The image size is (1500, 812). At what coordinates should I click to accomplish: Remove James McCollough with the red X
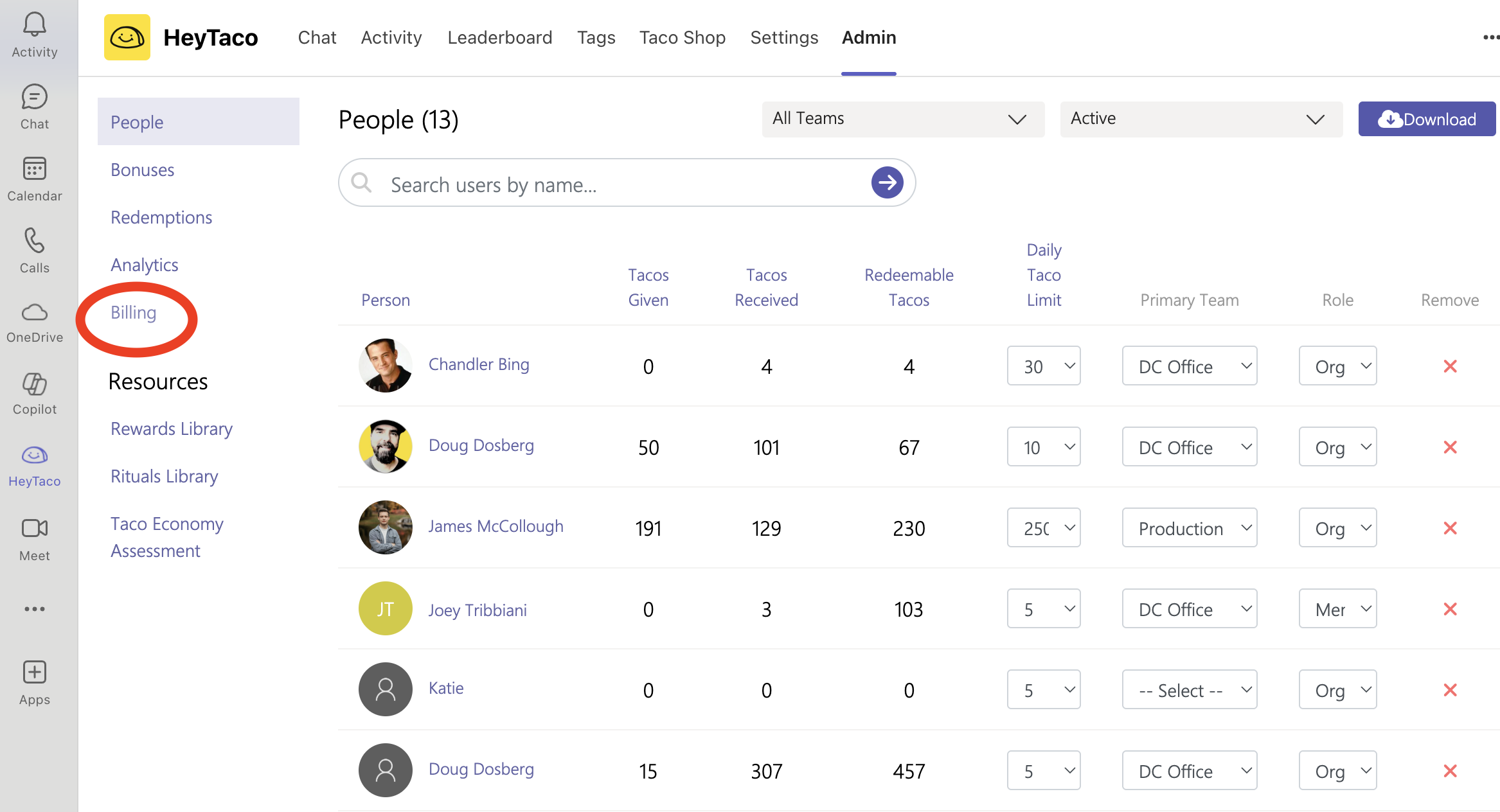[1450, 528]
